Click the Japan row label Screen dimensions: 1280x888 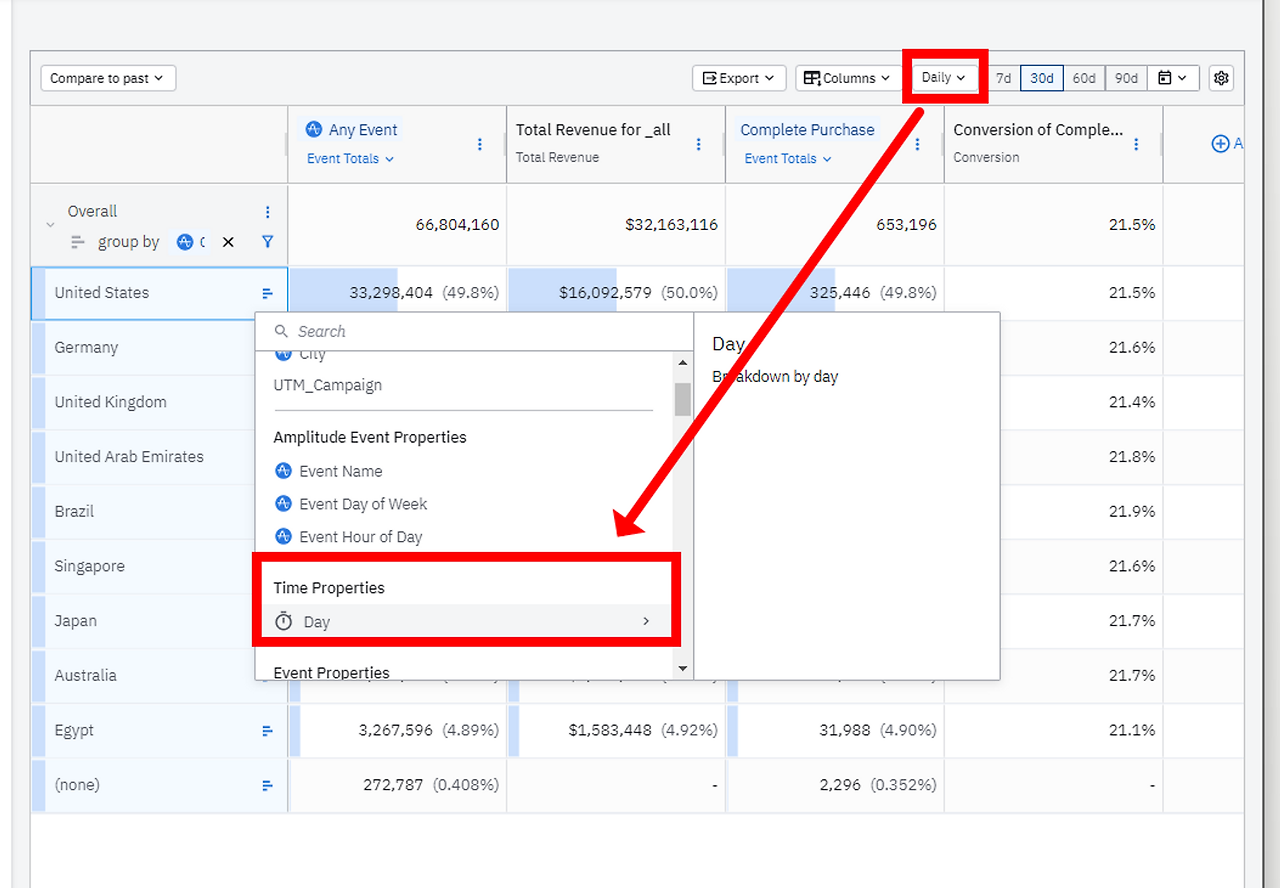[76, 621]
